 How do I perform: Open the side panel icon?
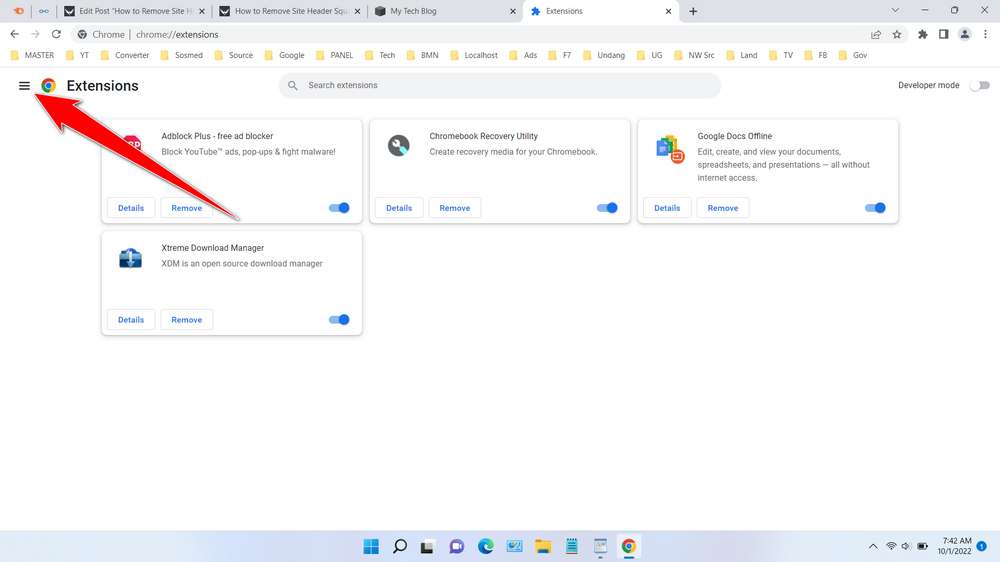click(x=943, y=34)
